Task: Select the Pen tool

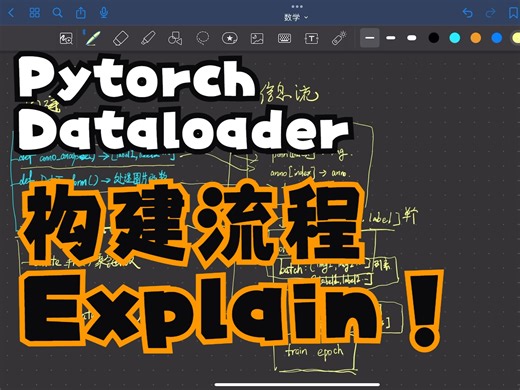Action: (93, 38)
